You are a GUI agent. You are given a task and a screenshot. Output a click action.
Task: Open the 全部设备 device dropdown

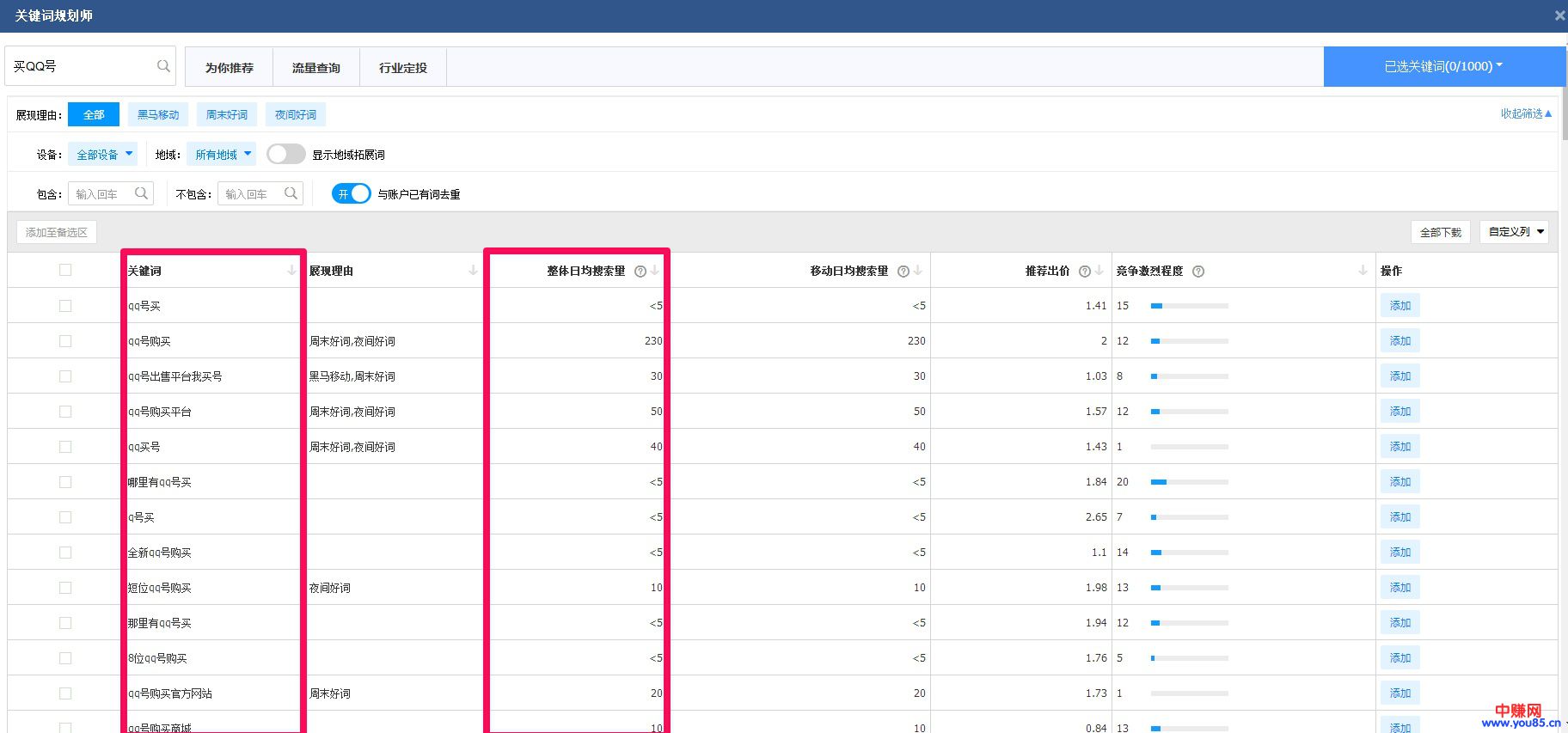(x=102, y=155)
